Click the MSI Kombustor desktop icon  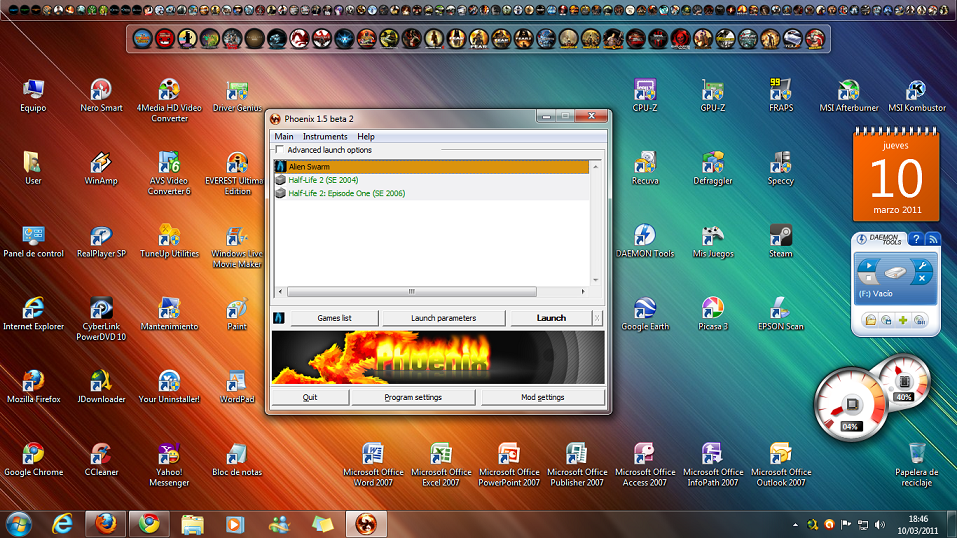point(917,95)
